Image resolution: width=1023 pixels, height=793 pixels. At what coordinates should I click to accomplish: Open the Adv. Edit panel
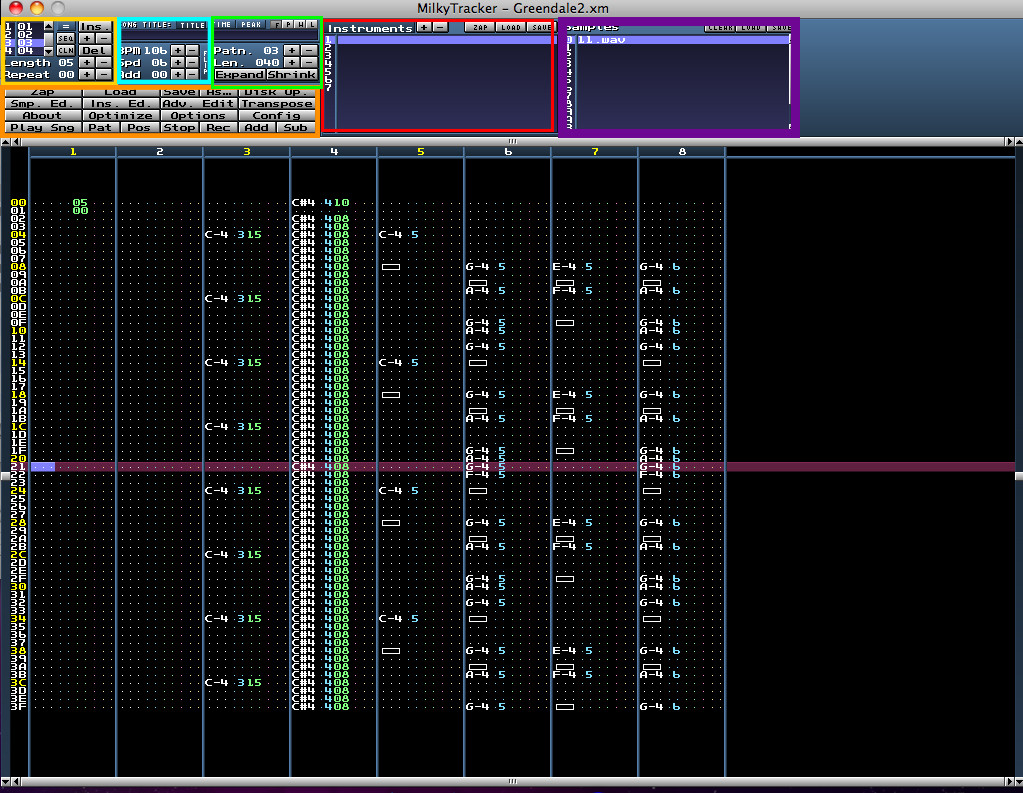point(198,104)
